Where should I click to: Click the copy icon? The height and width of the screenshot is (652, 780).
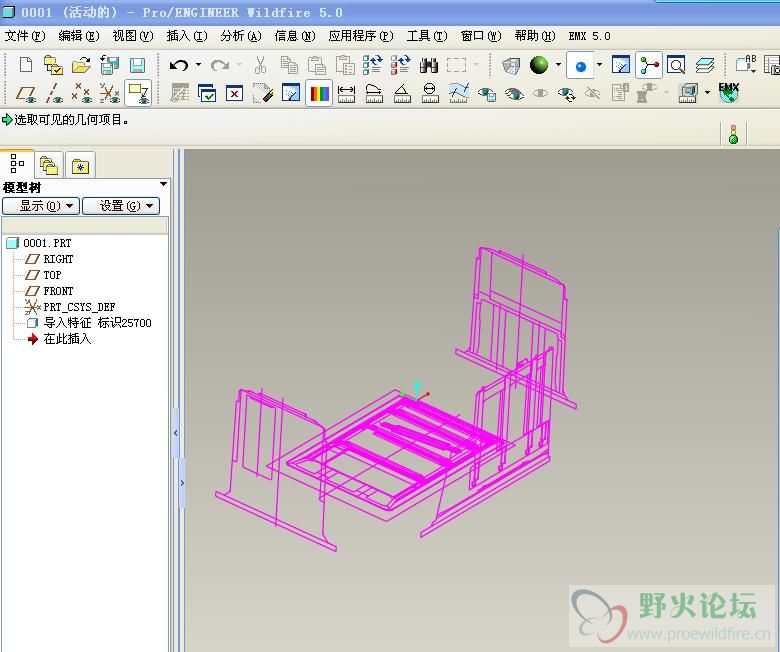(289, 65)
